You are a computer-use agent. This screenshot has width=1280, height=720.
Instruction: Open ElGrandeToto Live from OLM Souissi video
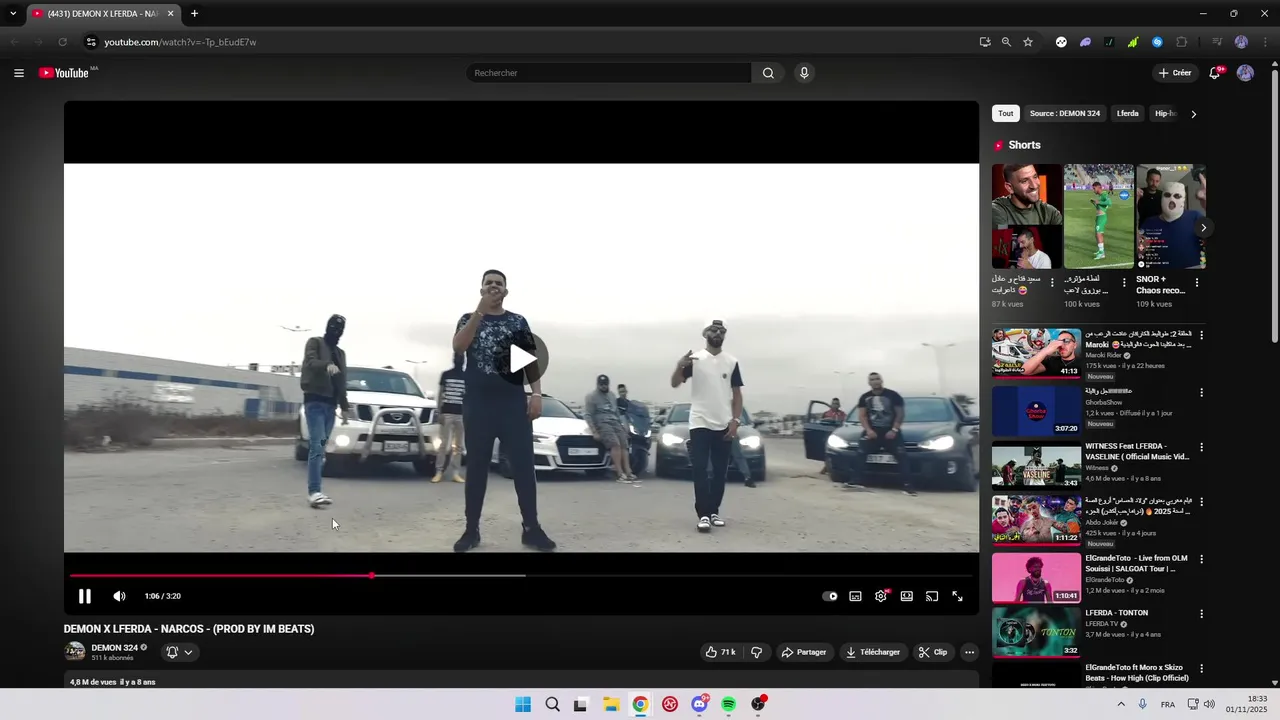coord(1036,577)
